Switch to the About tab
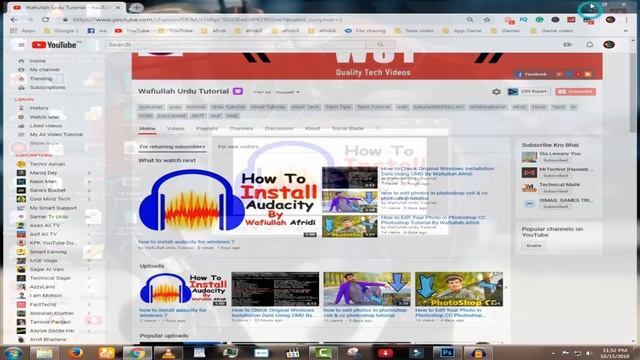Image resolution: width=640 pixels, height=360 pixels. tap(312, 129)
